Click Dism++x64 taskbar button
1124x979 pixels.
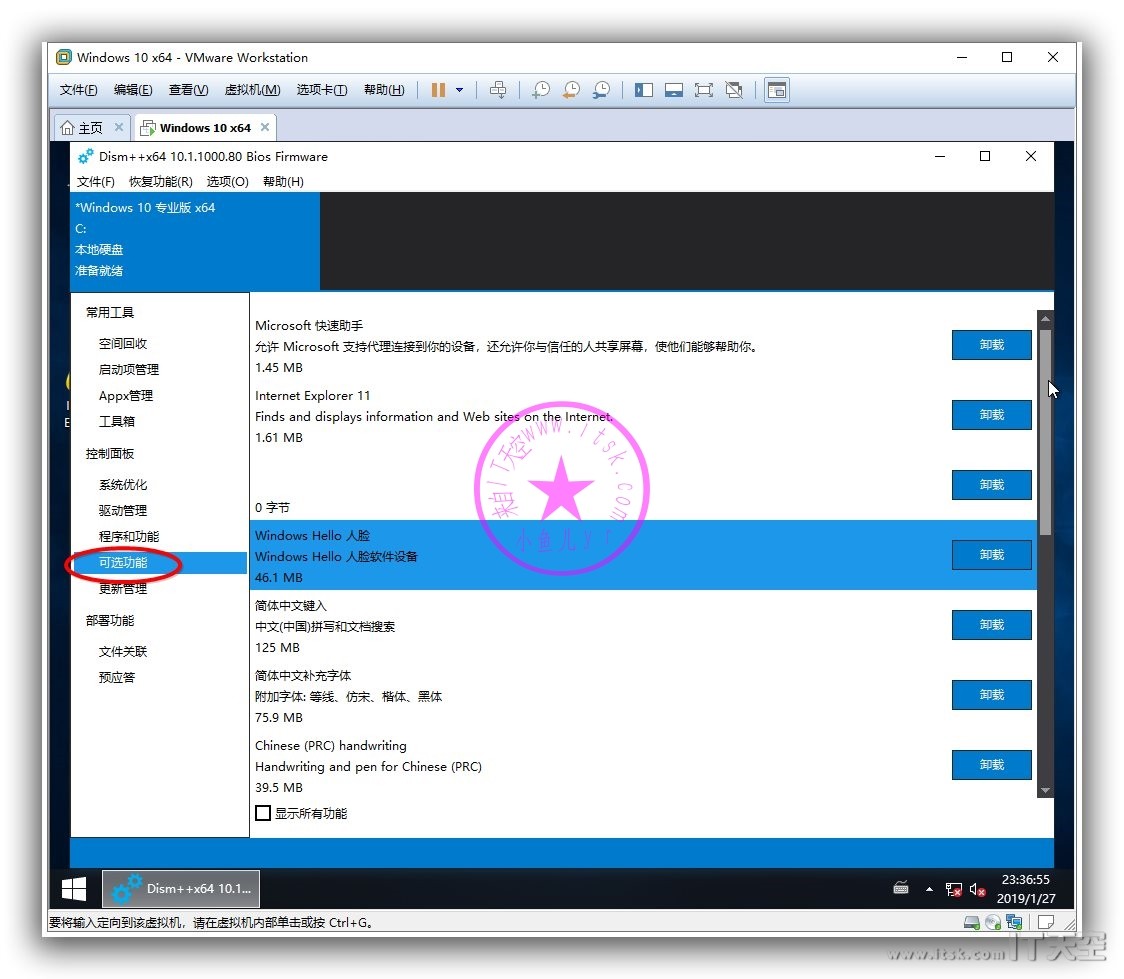click(181, 889)
